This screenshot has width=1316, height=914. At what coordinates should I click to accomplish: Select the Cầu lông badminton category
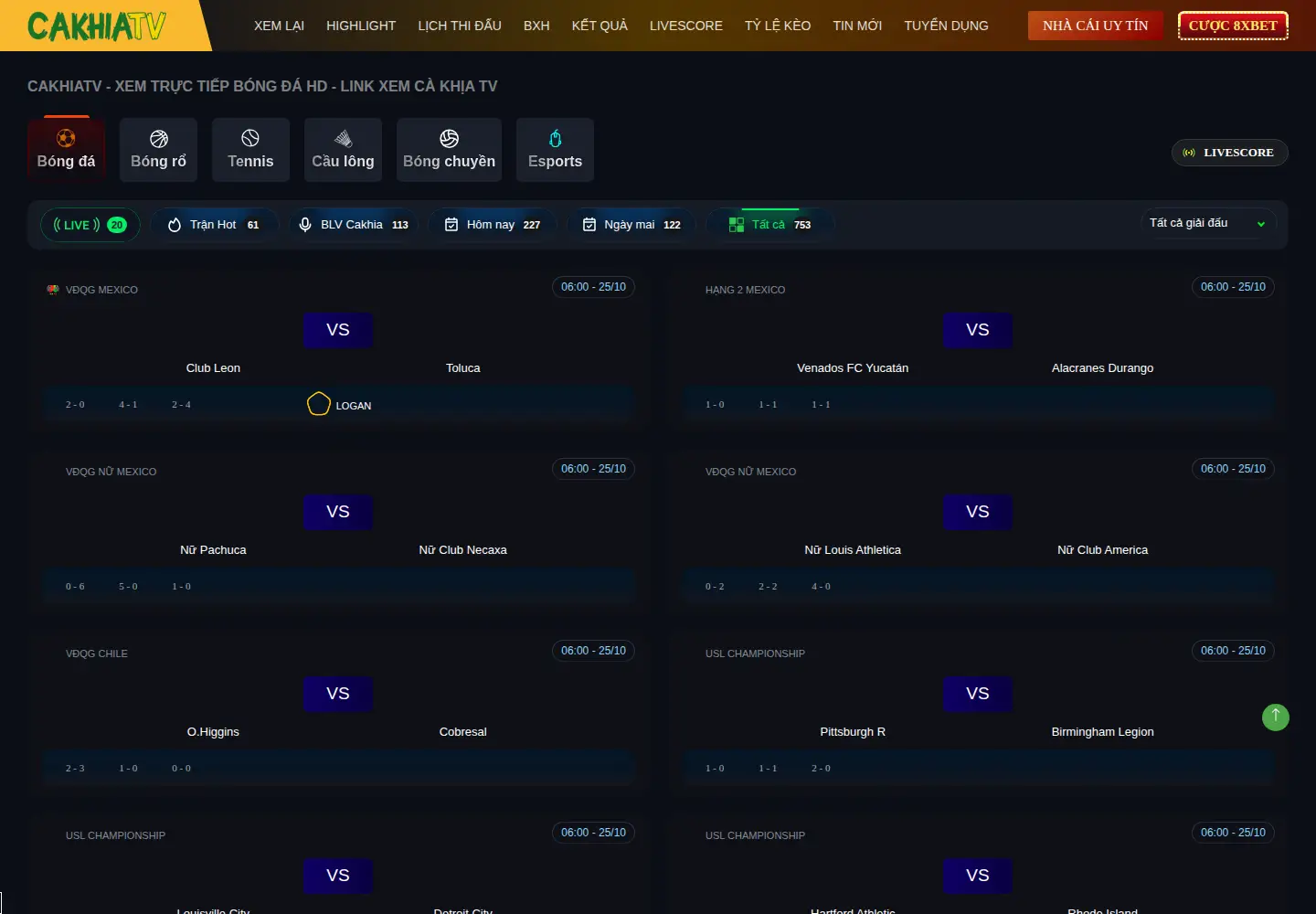343,150
